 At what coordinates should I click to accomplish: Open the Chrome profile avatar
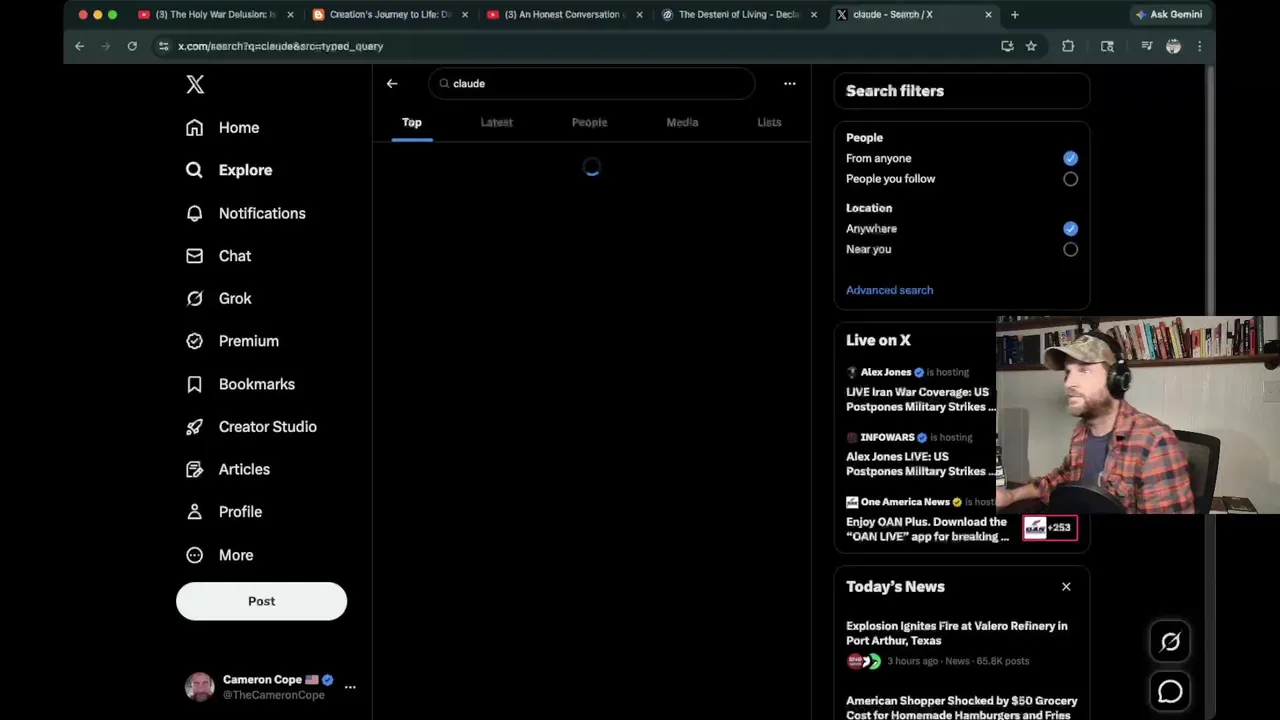click(x=1173, y=46)
